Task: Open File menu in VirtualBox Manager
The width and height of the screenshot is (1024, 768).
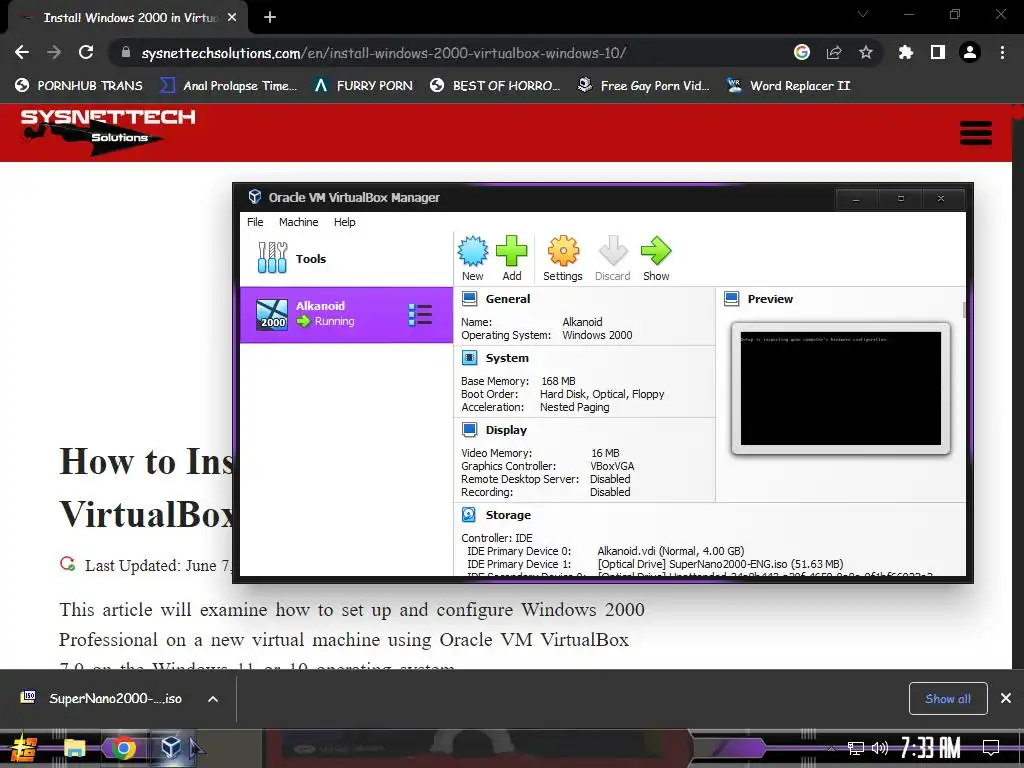Action: (x=255, y=222)
